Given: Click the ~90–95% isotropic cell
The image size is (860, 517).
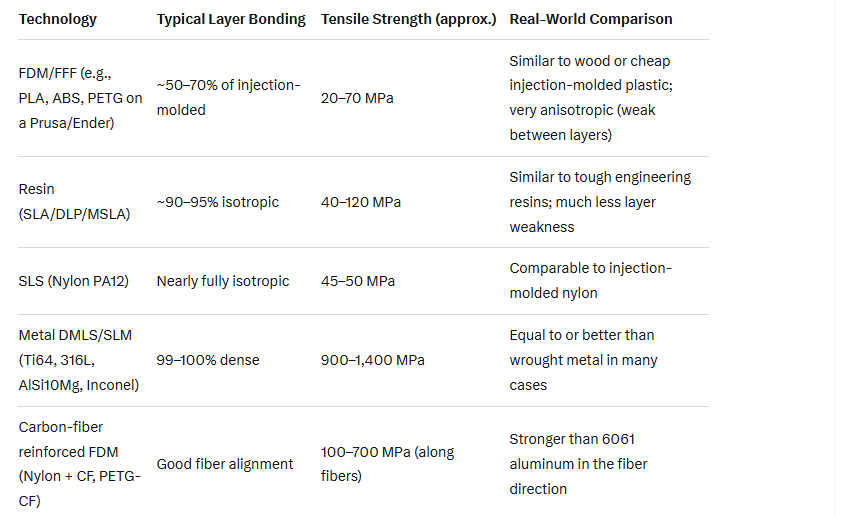Looking at the screenshot, I should pos(217,202).
